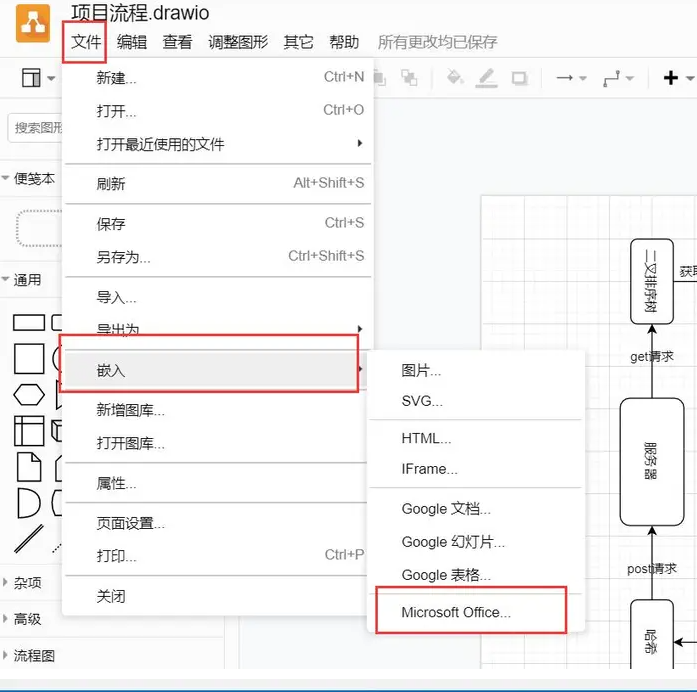Image resolution: width=697 pixels, height=692 pixels.
Task: Expand 打开最近使用的文件 submenu
Action: pos(218,144)
